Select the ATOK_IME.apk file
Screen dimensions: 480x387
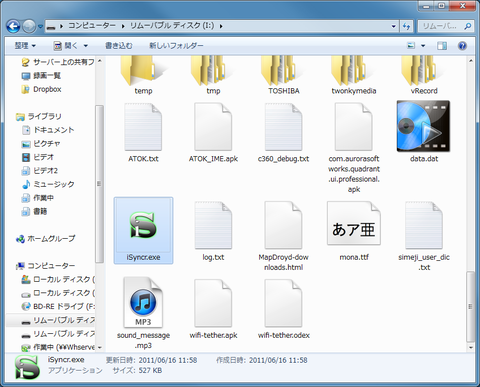[213, 133]
